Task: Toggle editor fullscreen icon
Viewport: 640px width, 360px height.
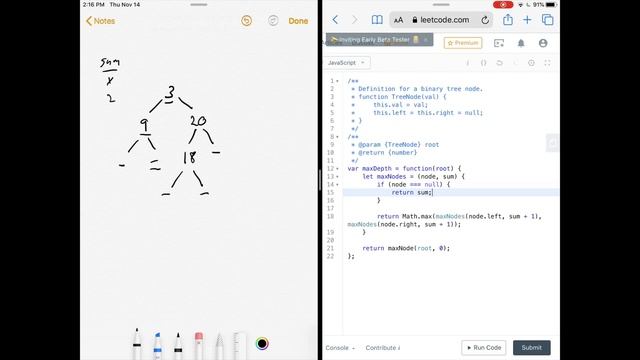Action: [547, 63]
